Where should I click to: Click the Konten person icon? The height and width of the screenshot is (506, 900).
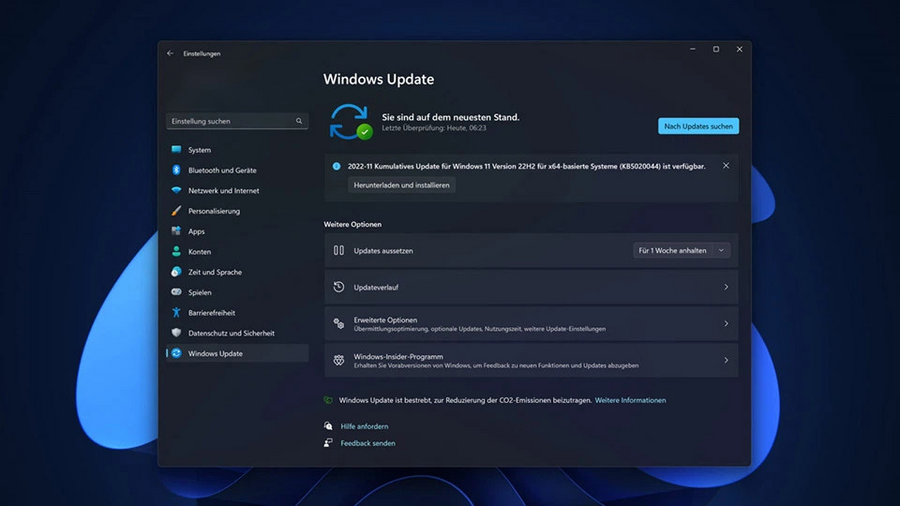point(176,251)
